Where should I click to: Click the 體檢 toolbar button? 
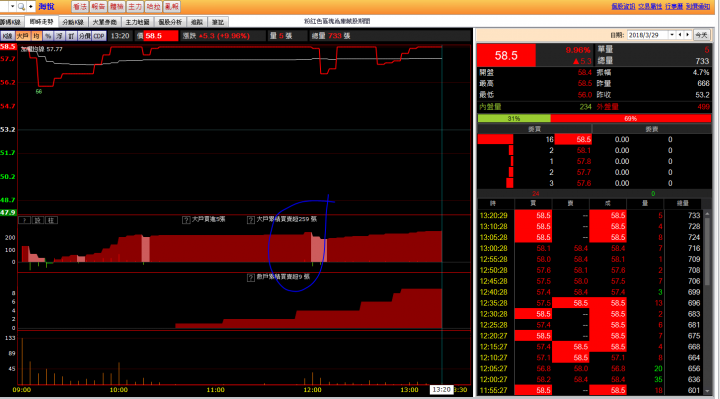click(117, 6)
